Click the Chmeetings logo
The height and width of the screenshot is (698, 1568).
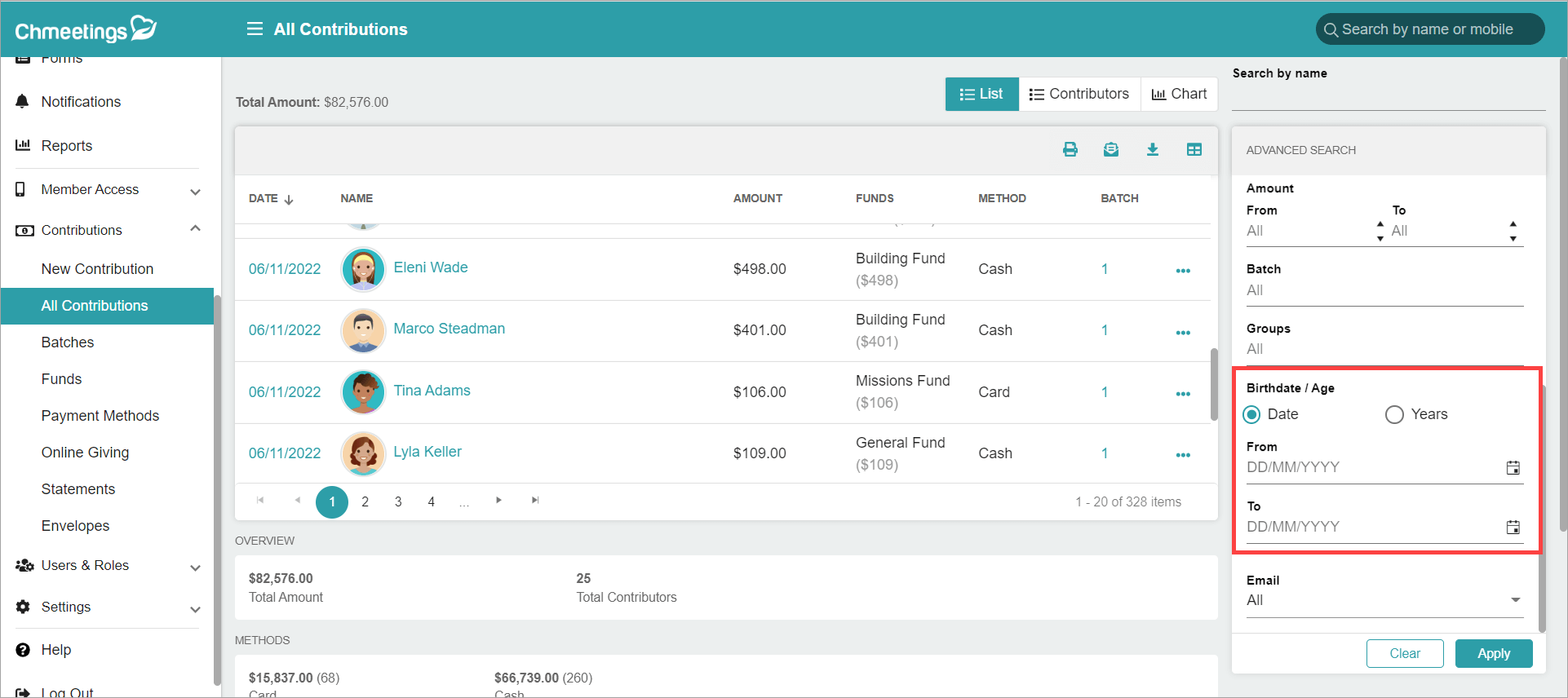pos(86,29)
